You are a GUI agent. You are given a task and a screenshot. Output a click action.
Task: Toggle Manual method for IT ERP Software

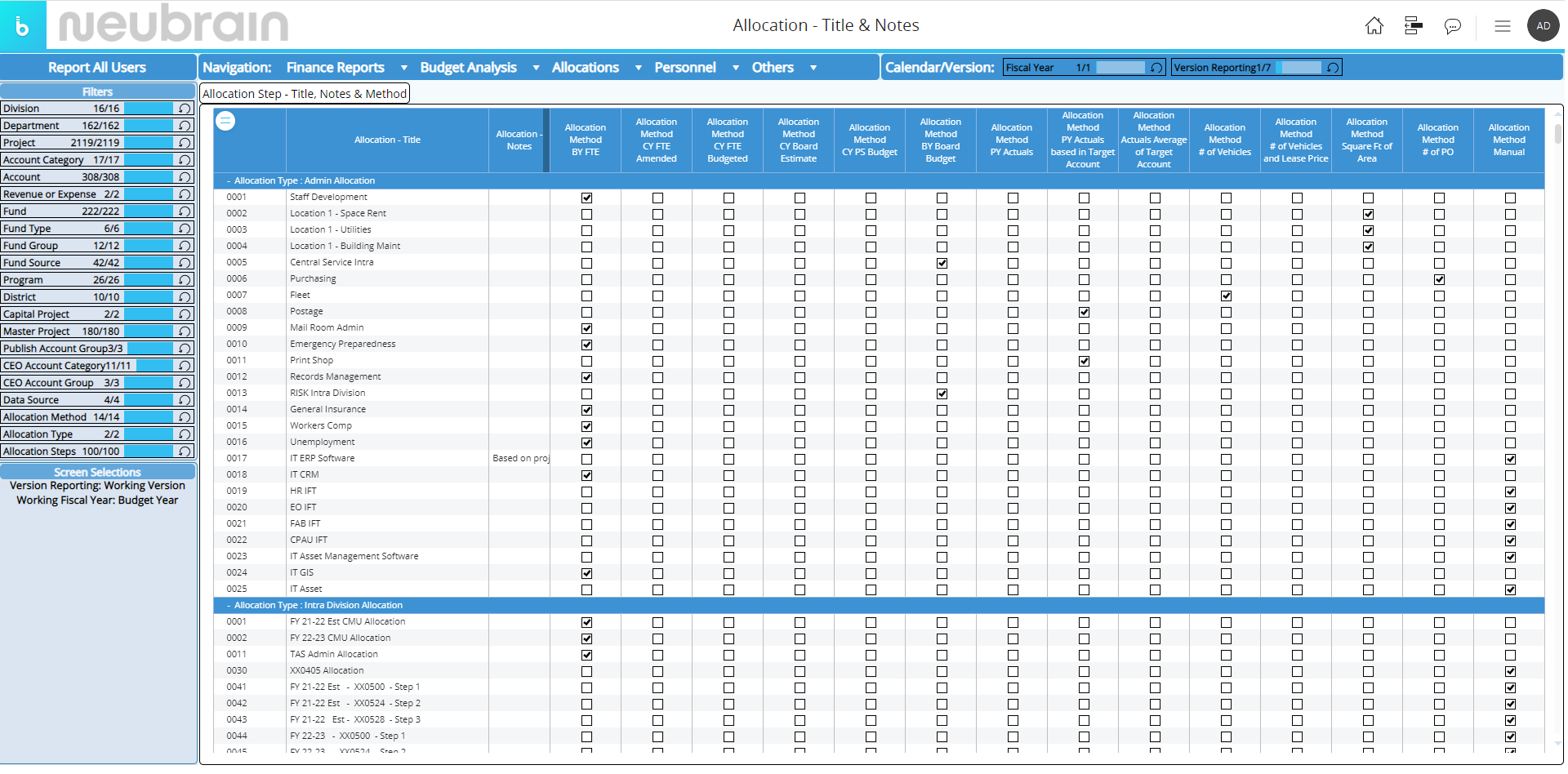point(1510,459)
